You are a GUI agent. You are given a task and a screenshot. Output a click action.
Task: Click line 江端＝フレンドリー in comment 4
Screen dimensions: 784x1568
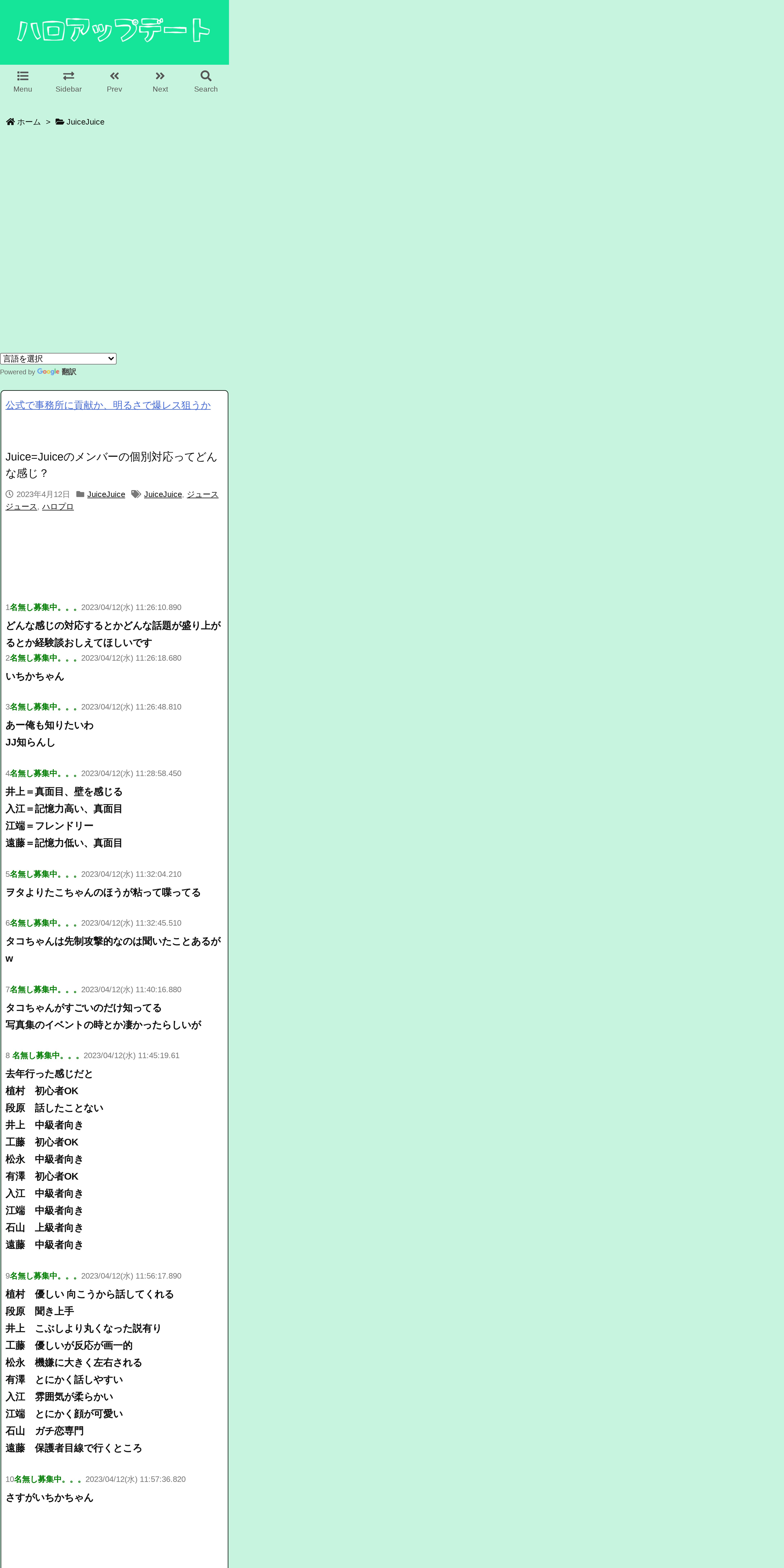click(x=49, y=826)
